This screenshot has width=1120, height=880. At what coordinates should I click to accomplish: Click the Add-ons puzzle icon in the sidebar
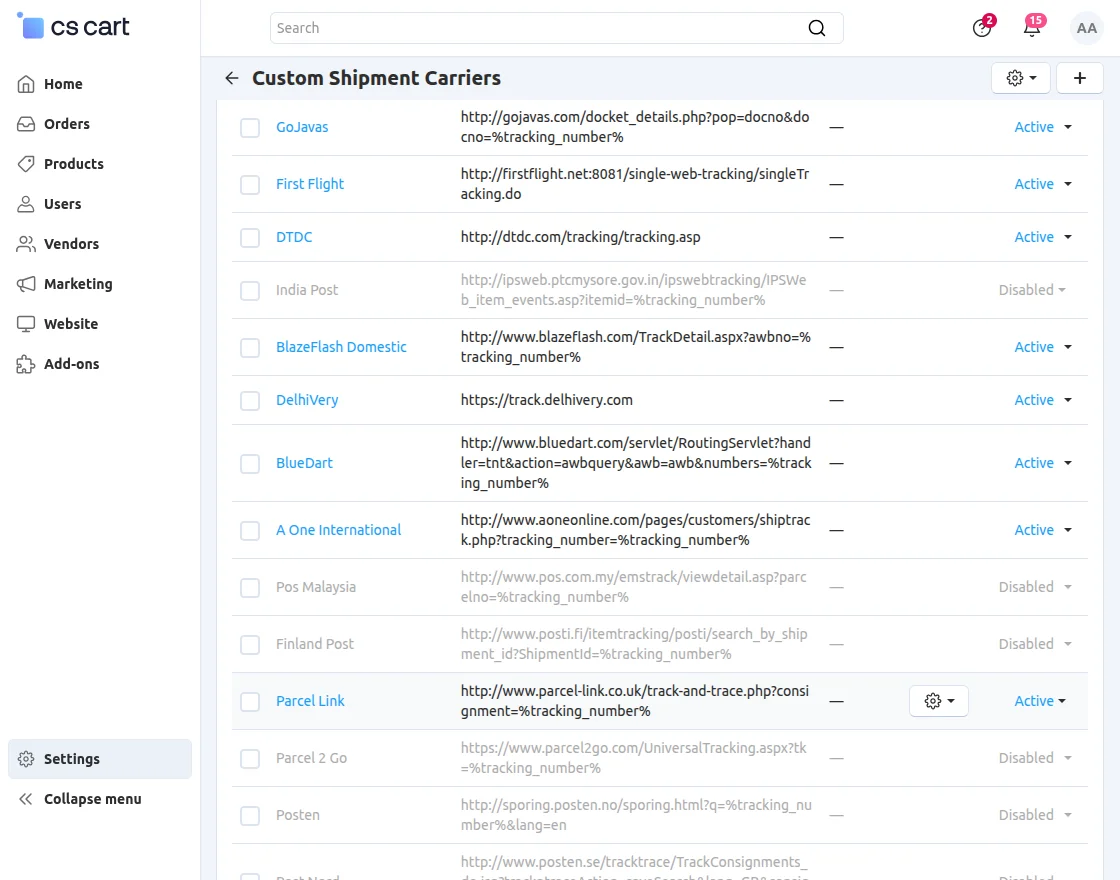[26, 364]
